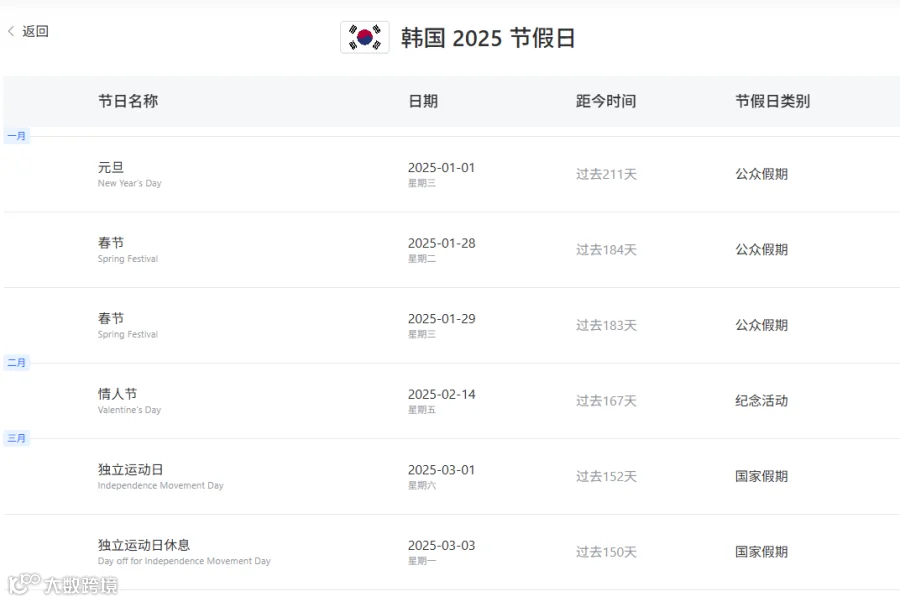The image size is (900, 602).
Task: Open the 春节 entry dated 2025-01-29
Action: (x=452, y=325)
